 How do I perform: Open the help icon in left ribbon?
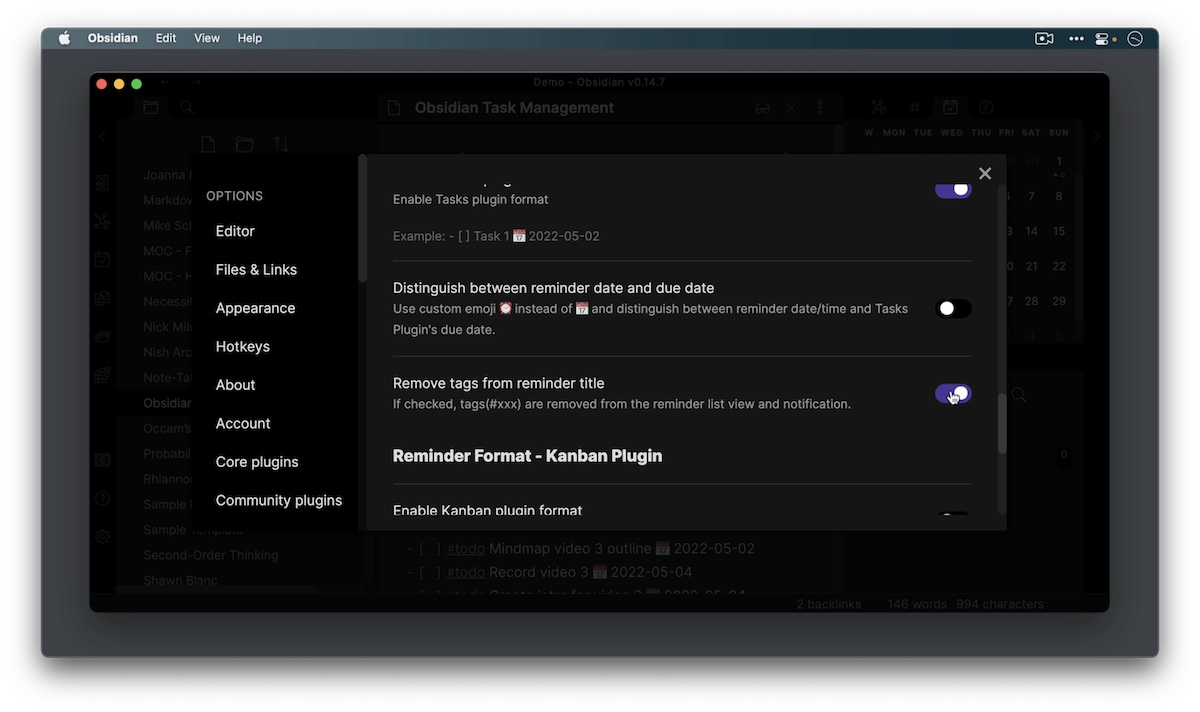102,498
